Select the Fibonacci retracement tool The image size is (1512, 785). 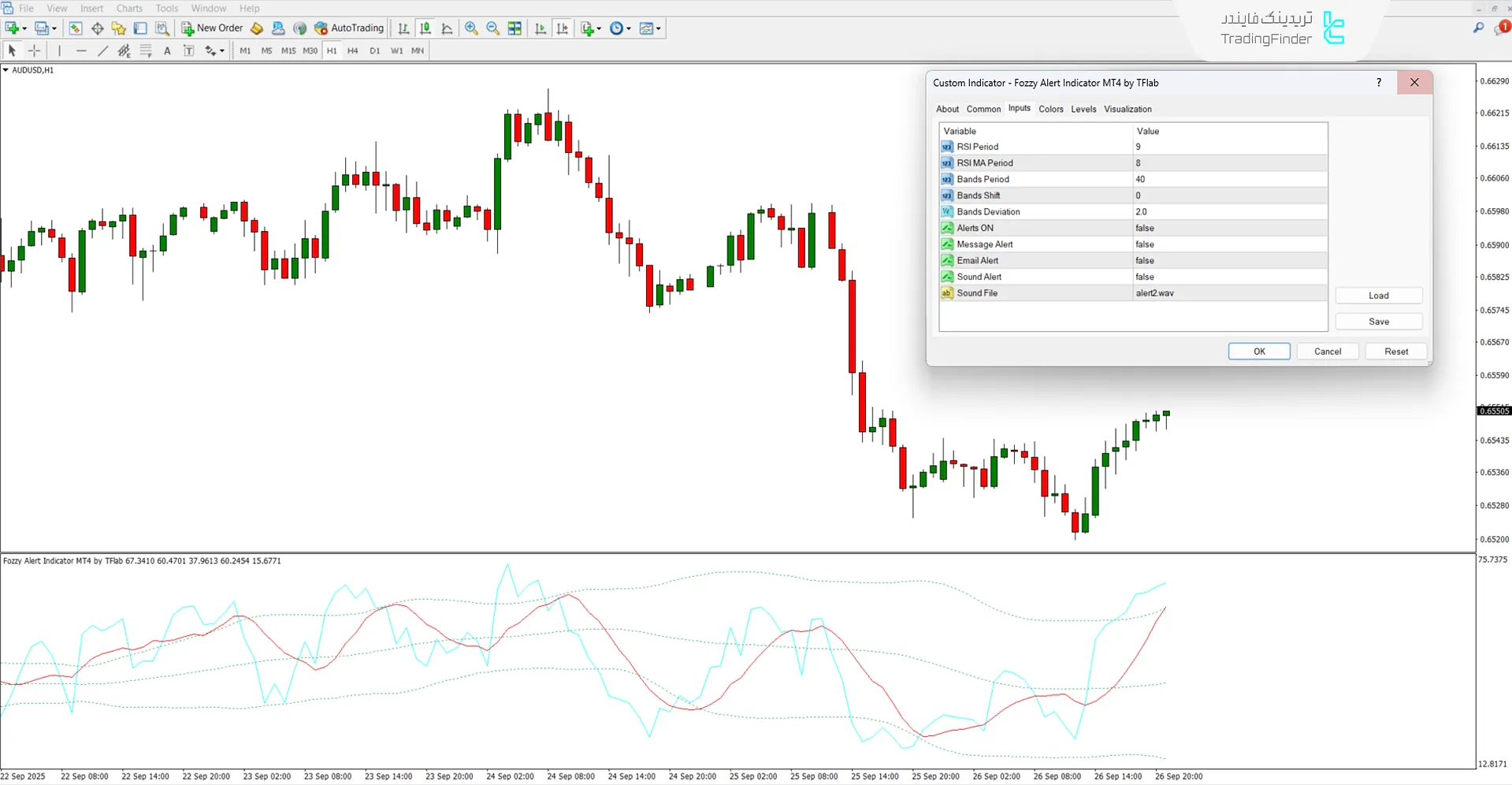(146, 50)
